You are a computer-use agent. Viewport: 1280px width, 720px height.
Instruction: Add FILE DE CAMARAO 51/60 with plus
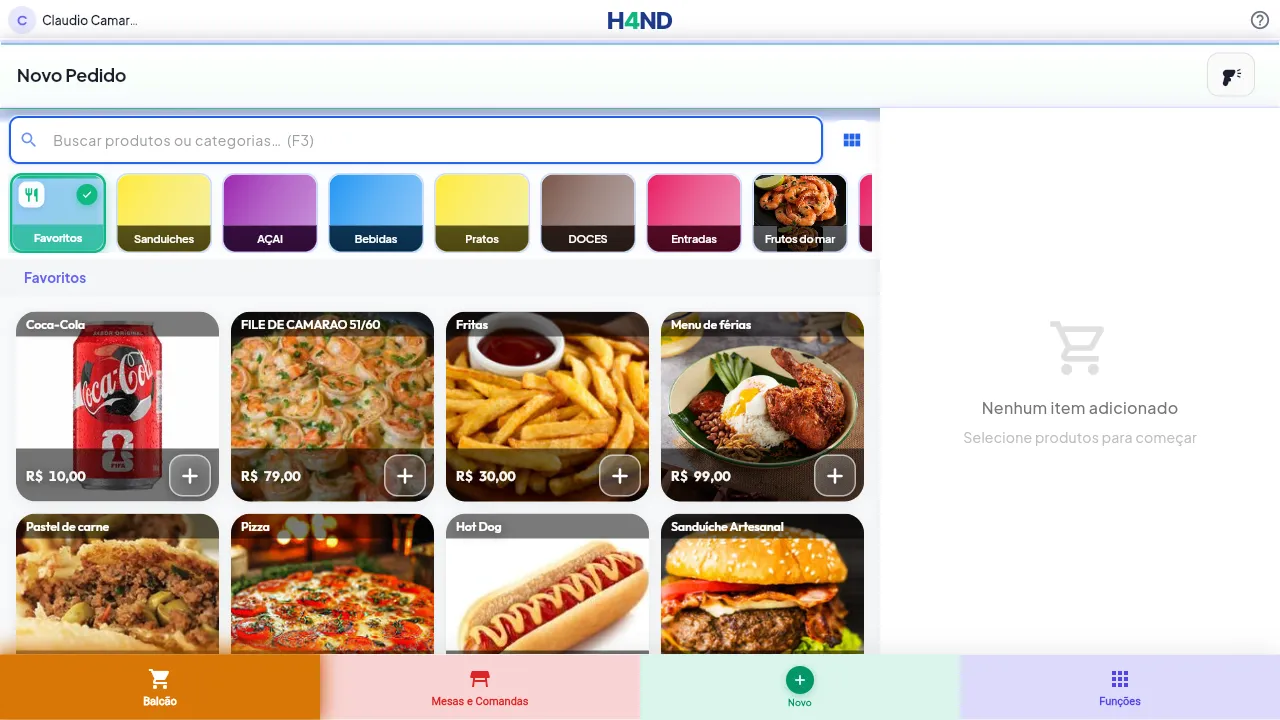(x=405, y=476)
